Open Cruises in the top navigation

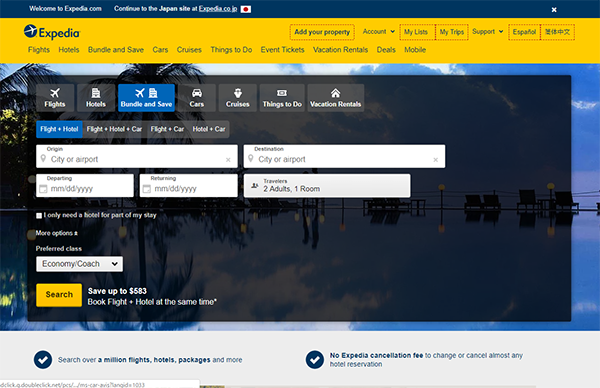click(x=189, y=50)
